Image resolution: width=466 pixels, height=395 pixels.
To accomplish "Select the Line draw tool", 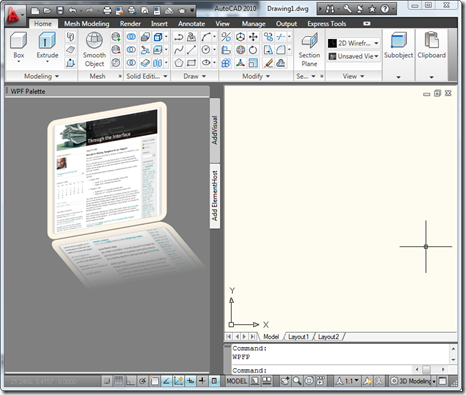I will tap(191, 50).
